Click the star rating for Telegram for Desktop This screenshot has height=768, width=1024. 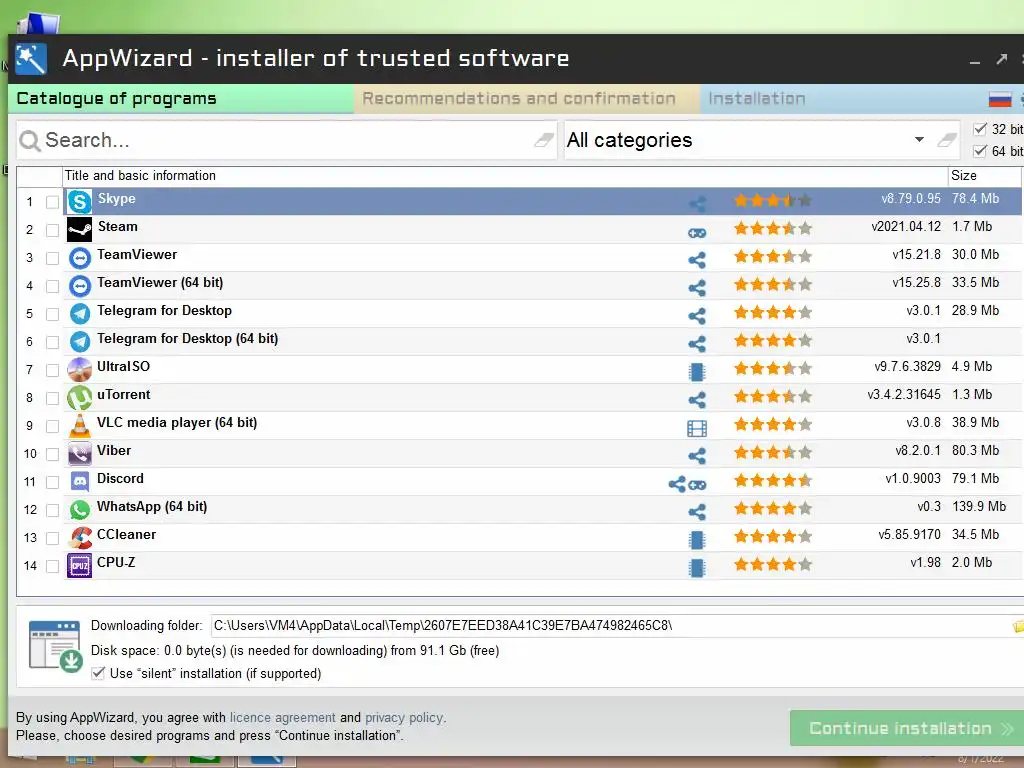[773, 312]
